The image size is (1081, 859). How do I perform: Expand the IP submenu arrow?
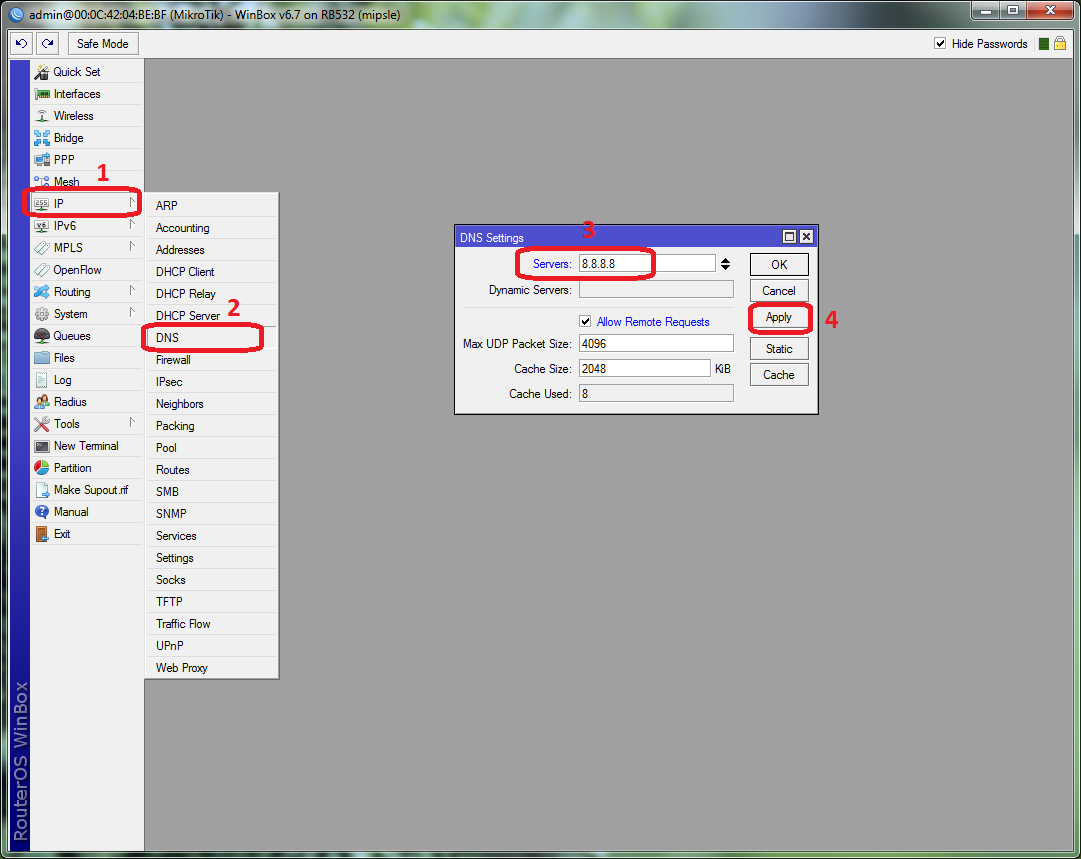[132, 203]
